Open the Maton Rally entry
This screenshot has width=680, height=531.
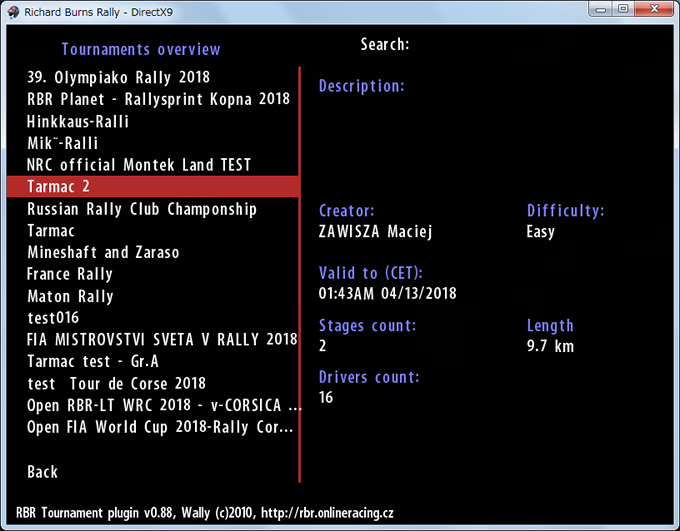[x=70, y=297]
